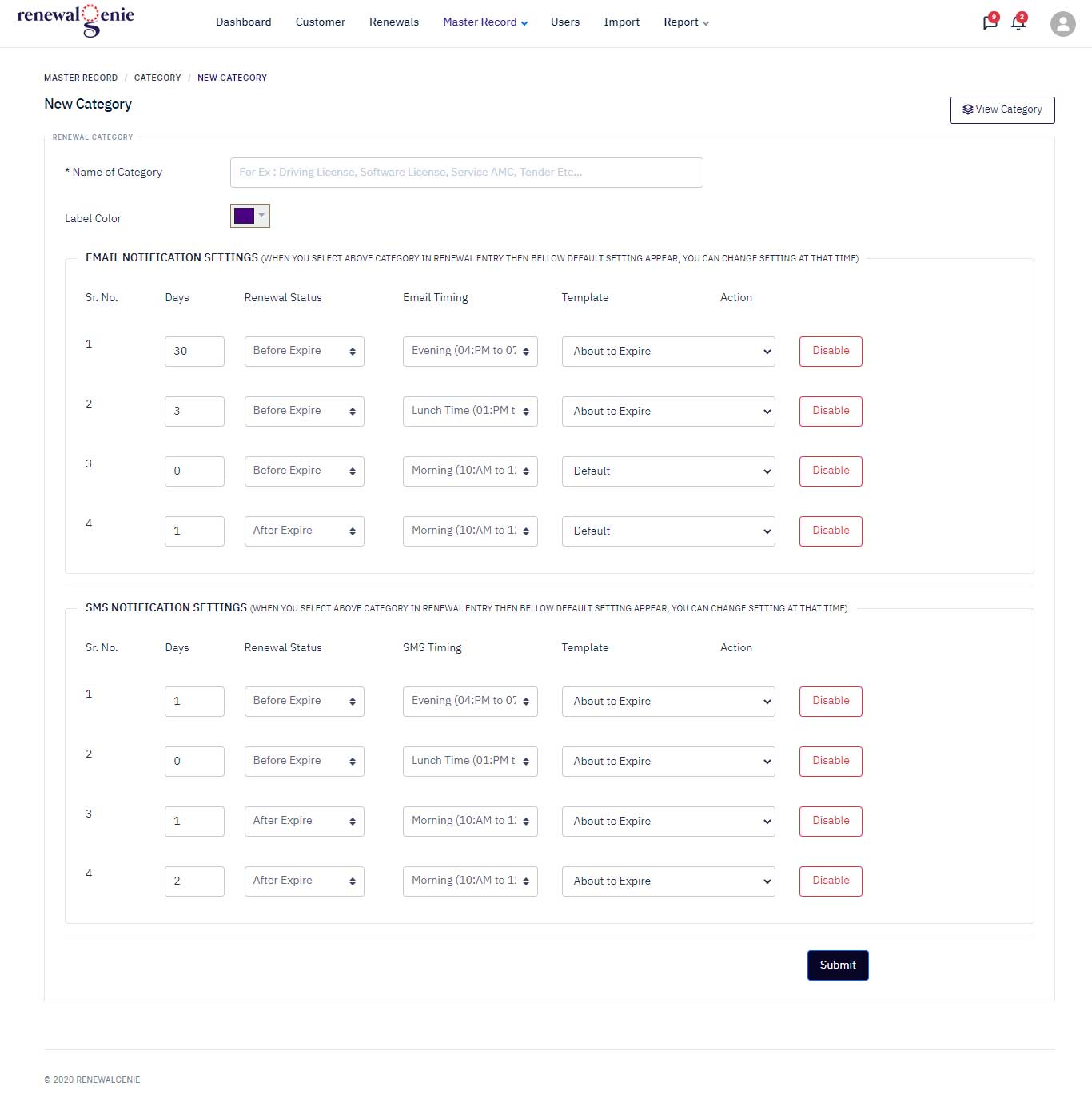This screenshot has width=1092, height=1110.
Task: Disable SMS notification row 2
Action: (x=831, y=762)
